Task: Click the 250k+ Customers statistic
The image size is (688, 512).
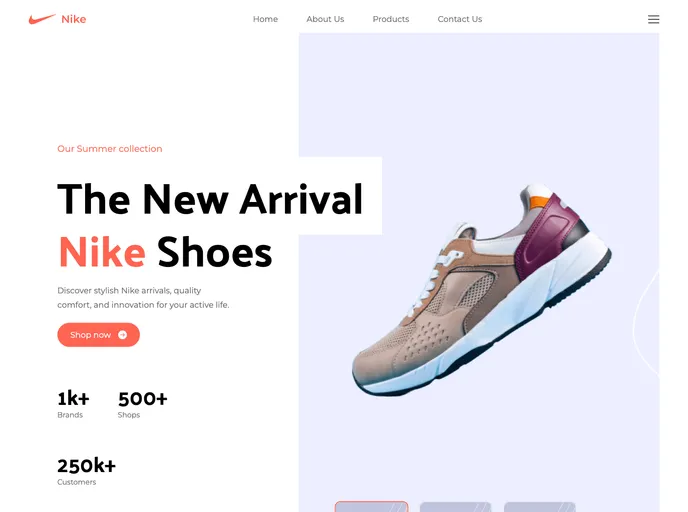Action: click(x=86, y=472)
